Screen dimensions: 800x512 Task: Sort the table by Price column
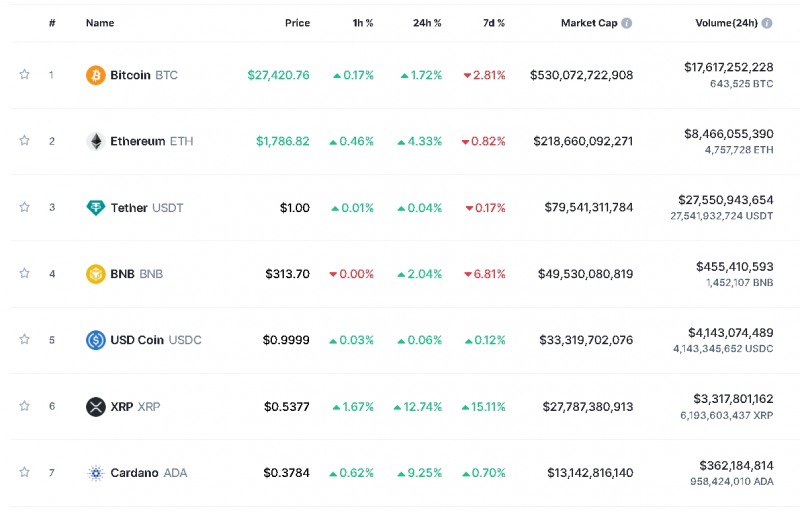coord(297,23)
